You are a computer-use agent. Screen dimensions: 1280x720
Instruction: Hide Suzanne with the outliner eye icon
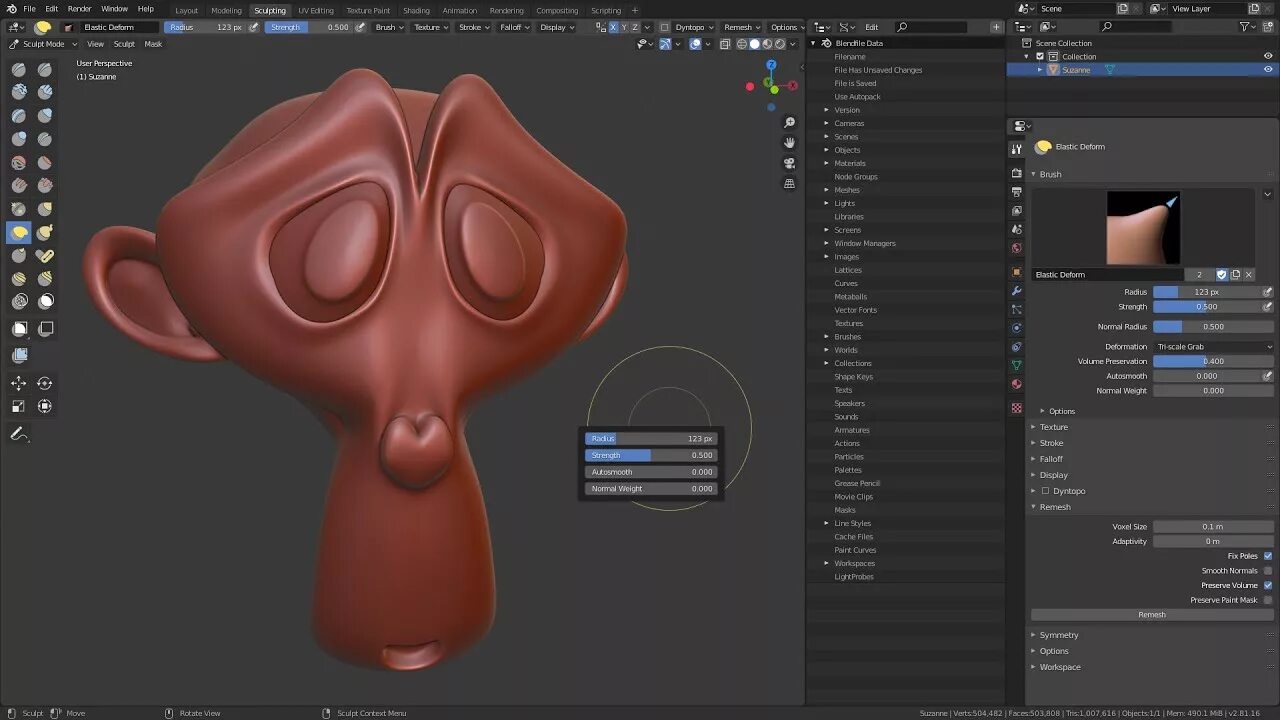click(x=1268, y=70)
